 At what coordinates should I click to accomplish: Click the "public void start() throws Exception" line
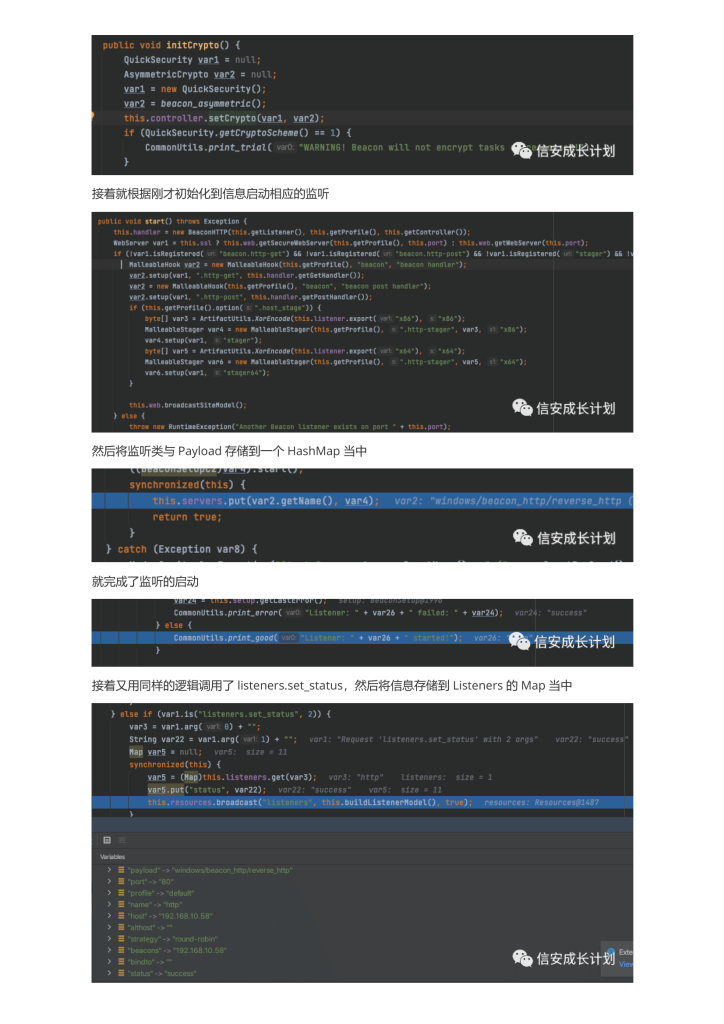point(172,221)
